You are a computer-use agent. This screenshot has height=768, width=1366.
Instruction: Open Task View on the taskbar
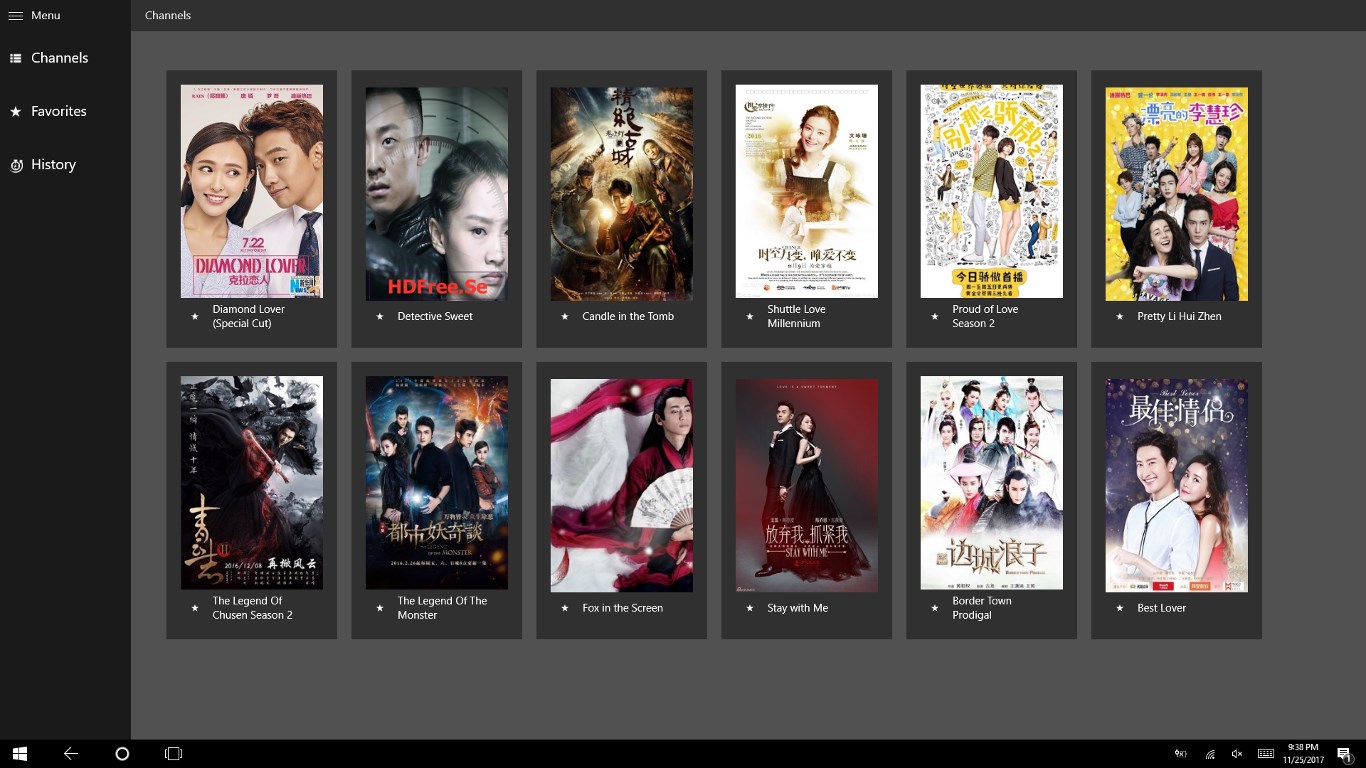click(x=173, y=754)
